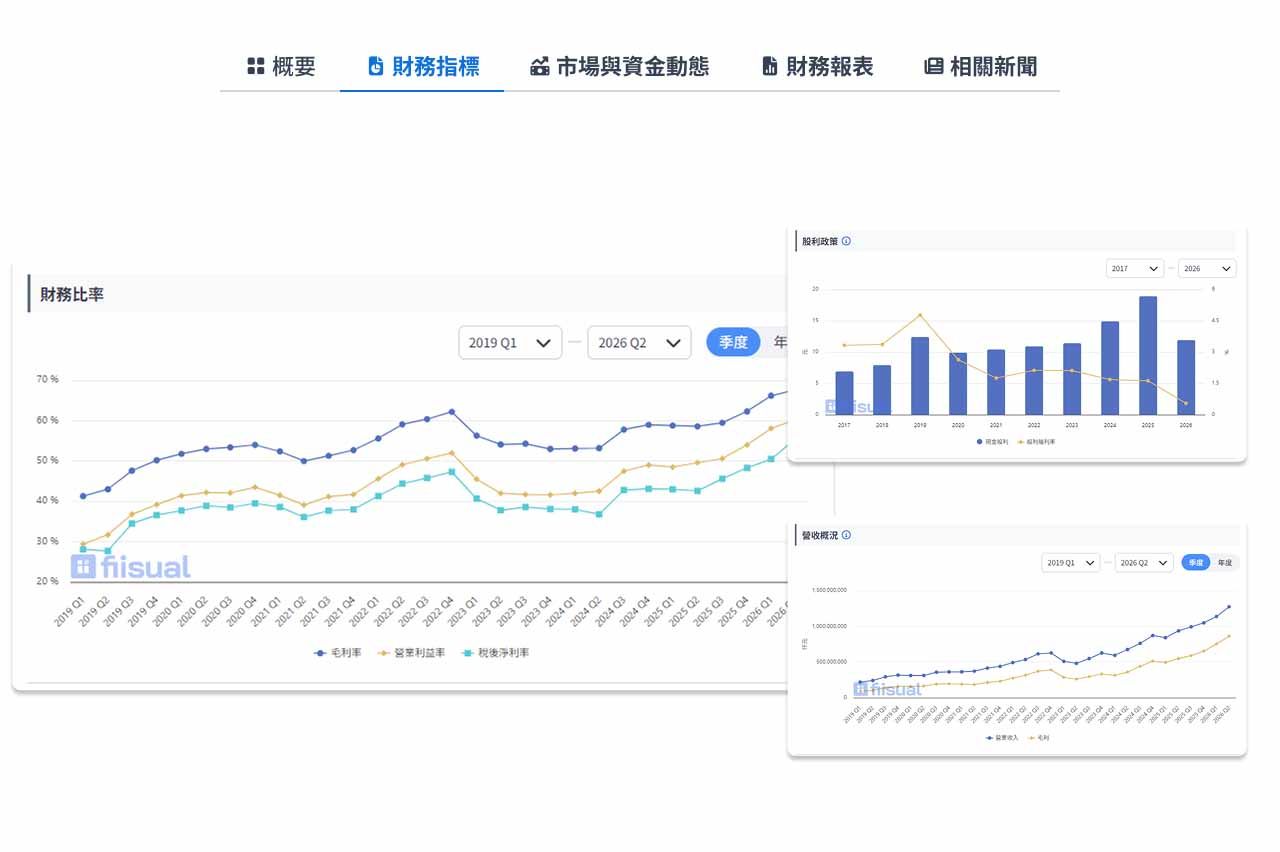Image resolution: width=1280 pixels, height=852 pixels.
Task: Click the 相關新聞 tab newspaper icon
Action: [933, 66]
